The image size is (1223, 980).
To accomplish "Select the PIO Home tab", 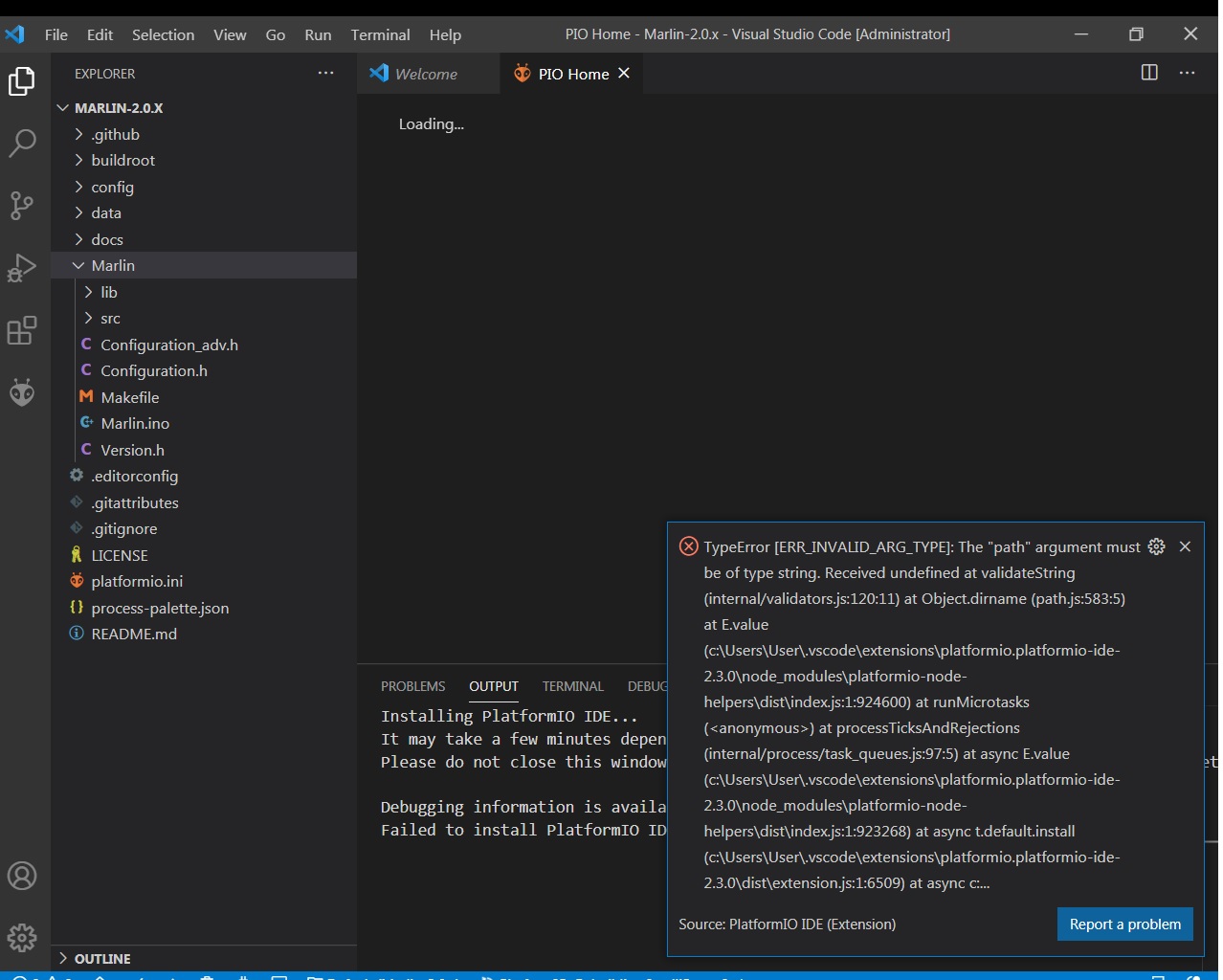I will (x=572, y=74).
